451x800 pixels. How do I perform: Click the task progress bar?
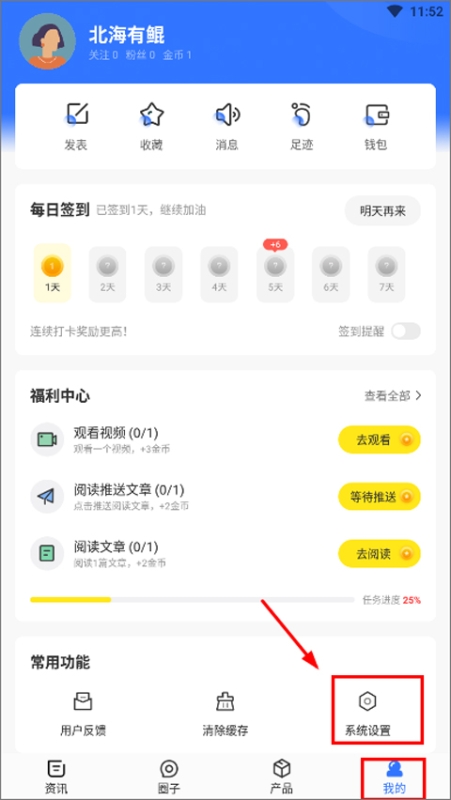[192, 599]
